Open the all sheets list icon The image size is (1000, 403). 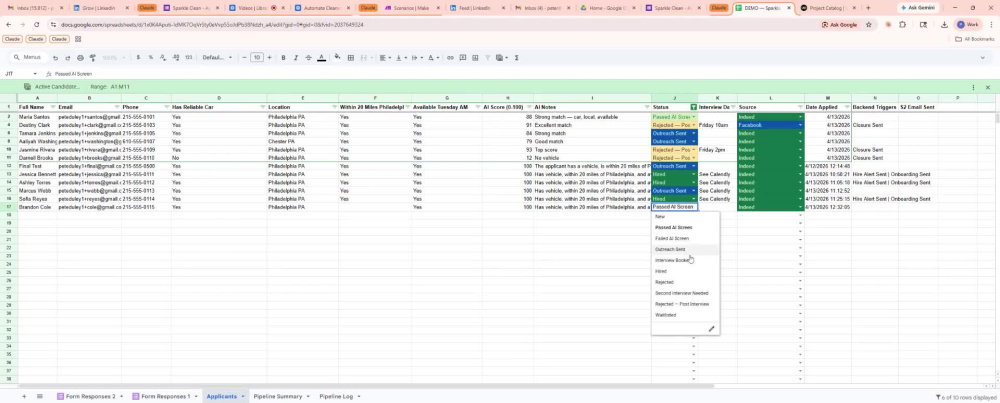coord(40,396)
